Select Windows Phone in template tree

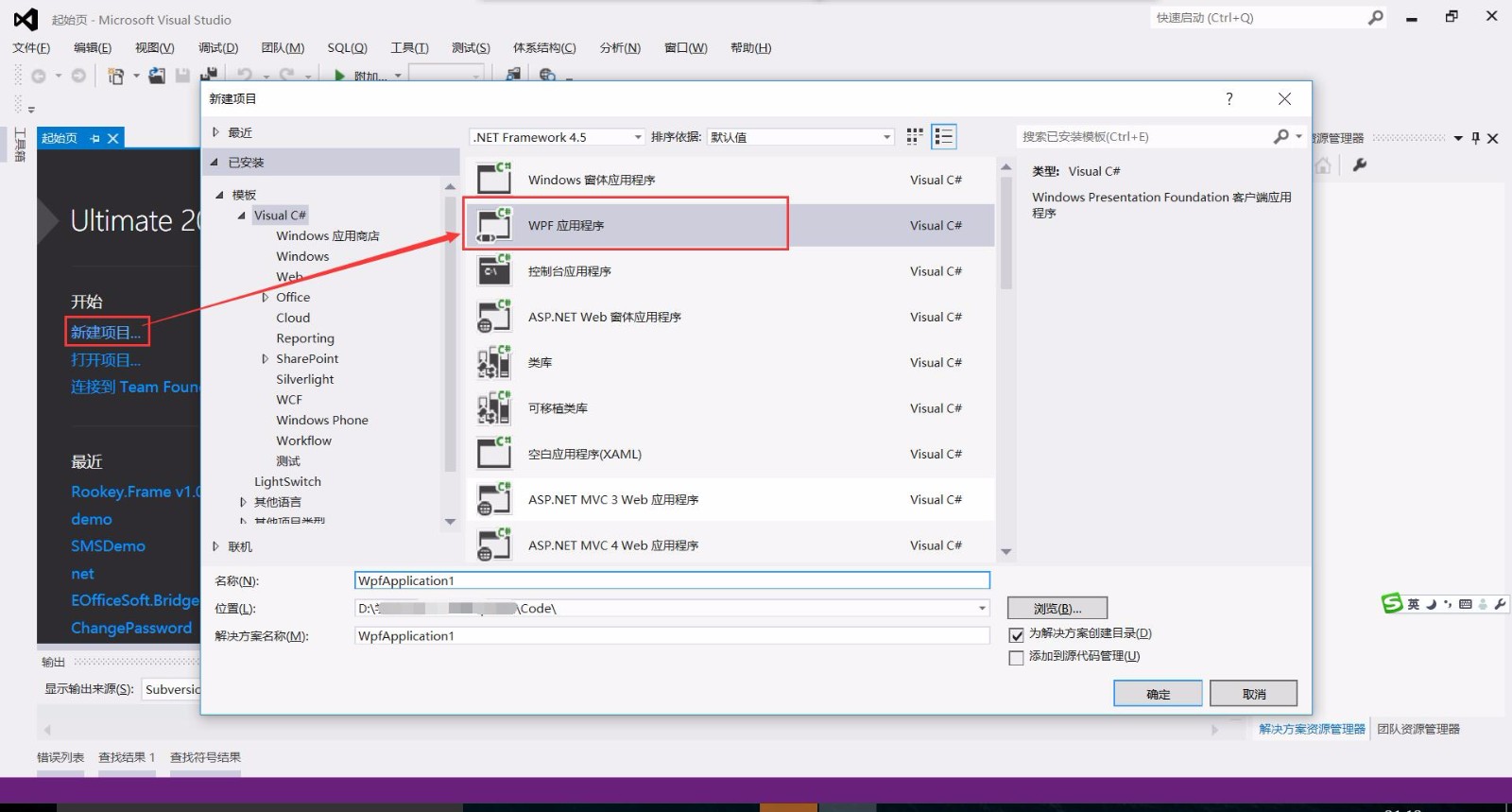click(x=322, y=420)
